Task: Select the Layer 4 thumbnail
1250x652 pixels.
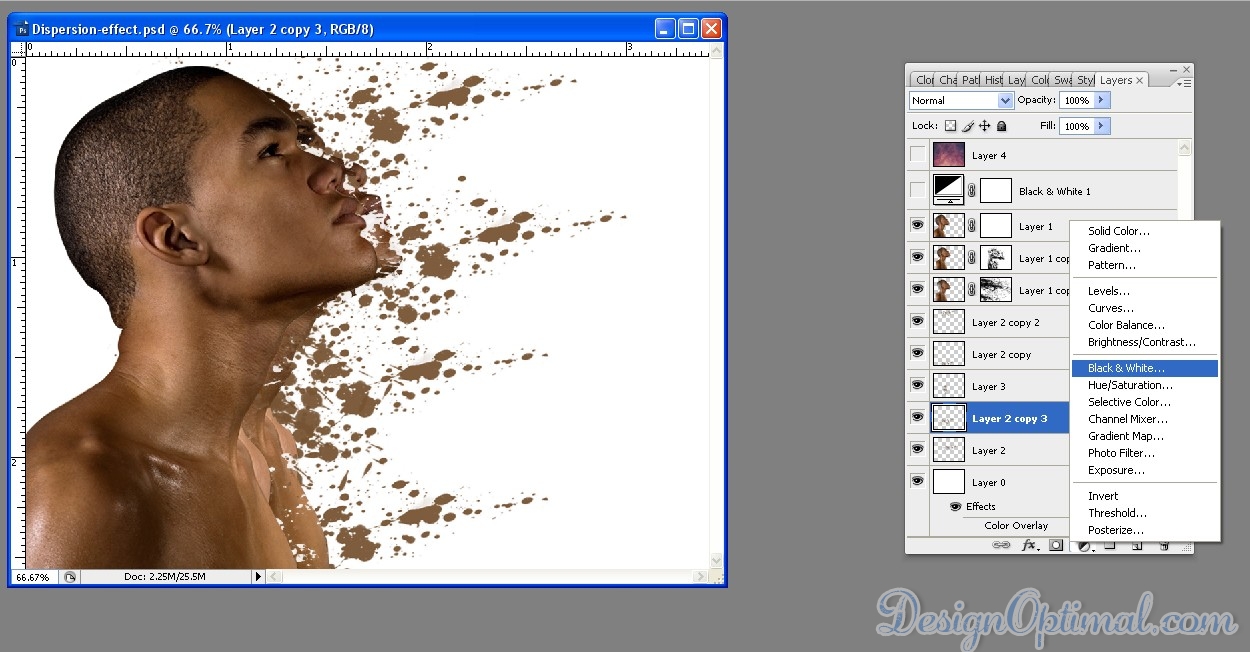Action: click(x=949, y=155)
